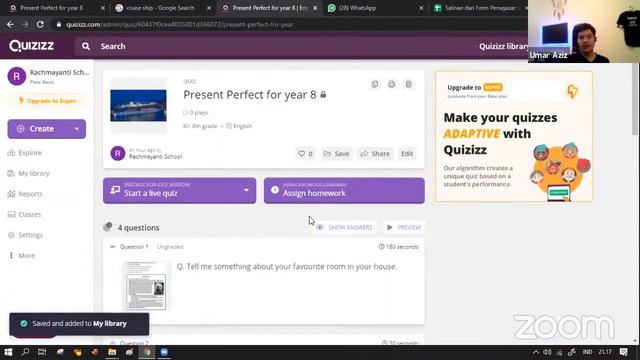The height and width of the screenshot is (360, 640).
Task: Click the search magnifier icon
Action: point(86,46)
